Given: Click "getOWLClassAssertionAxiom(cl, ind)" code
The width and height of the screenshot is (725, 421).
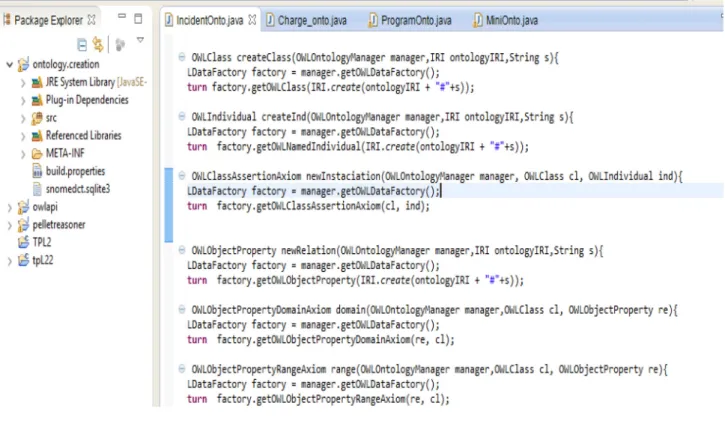Looking at the screenshot, I should pos(342,206).
